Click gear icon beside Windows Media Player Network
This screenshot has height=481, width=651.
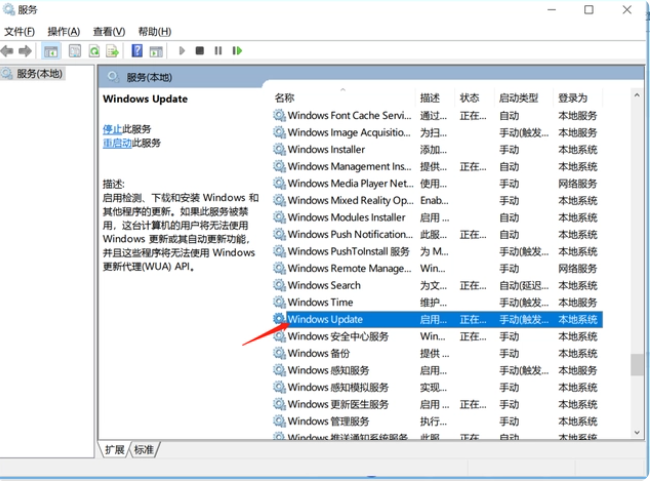click(x=279, y=183)
